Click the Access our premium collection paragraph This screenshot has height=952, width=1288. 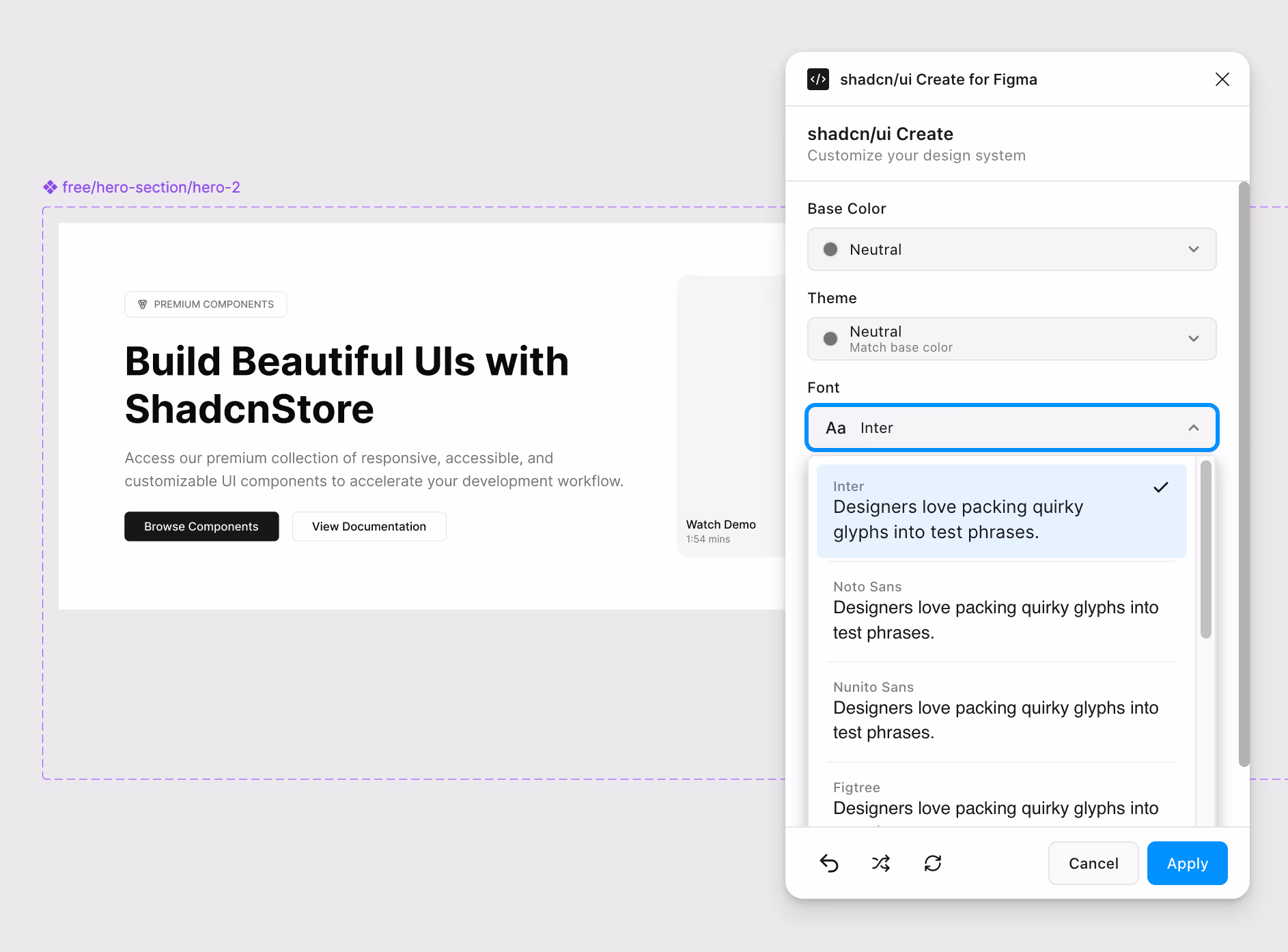tap(374, 469)
